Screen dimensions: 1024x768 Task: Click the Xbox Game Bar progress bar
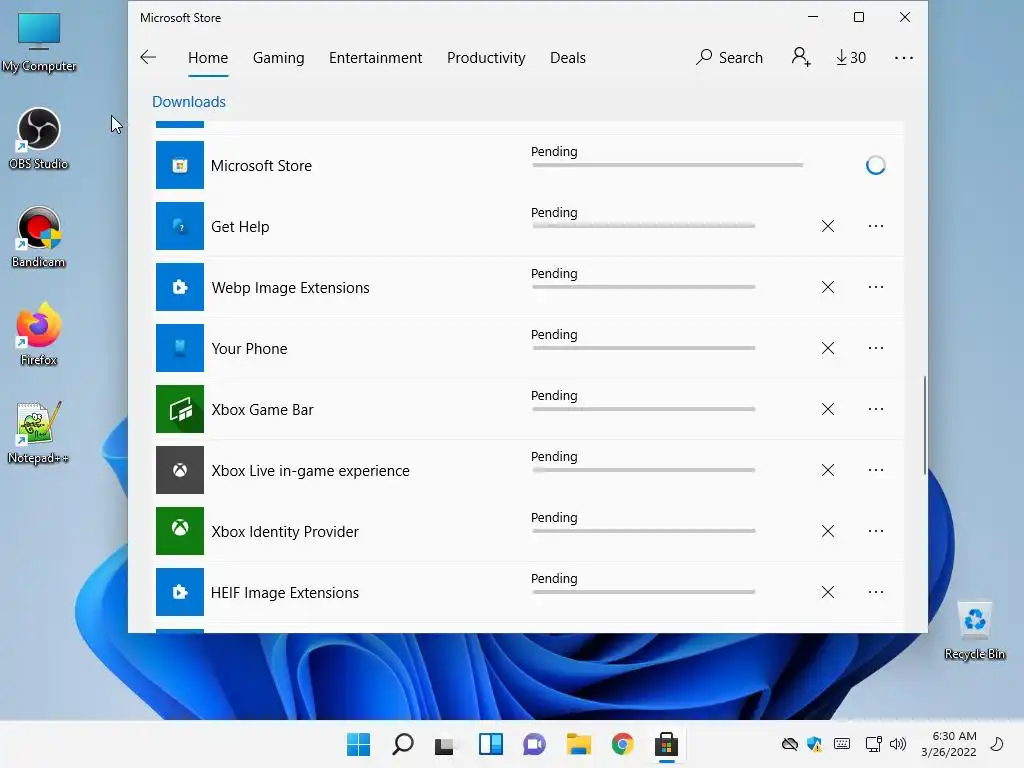643,409
